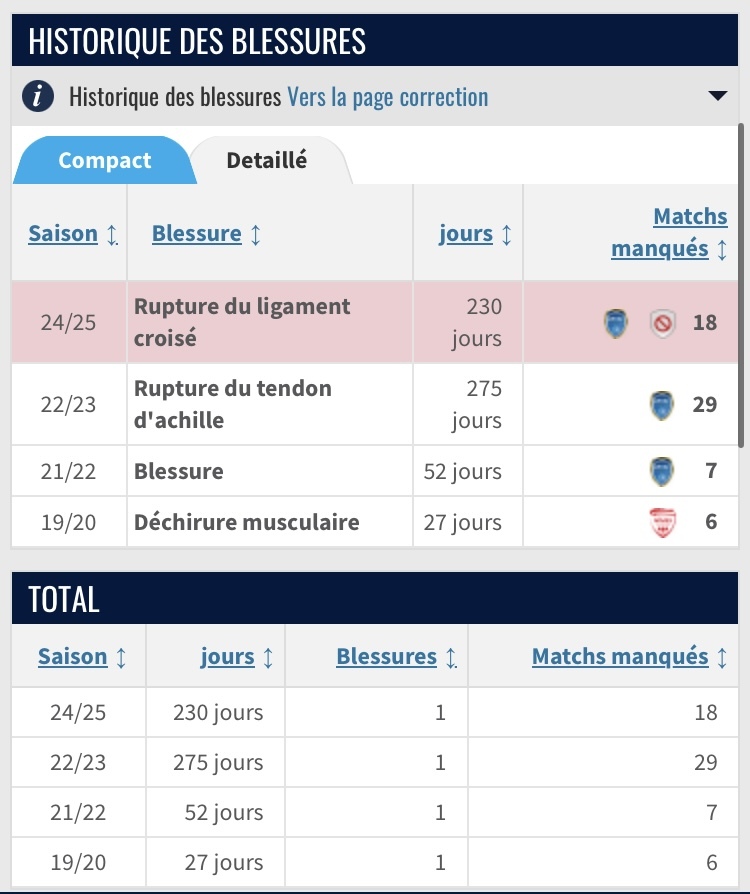750x894 pixels.
Task: Click the blue club crest in the 24/25 row
Action: coord(615,323)
